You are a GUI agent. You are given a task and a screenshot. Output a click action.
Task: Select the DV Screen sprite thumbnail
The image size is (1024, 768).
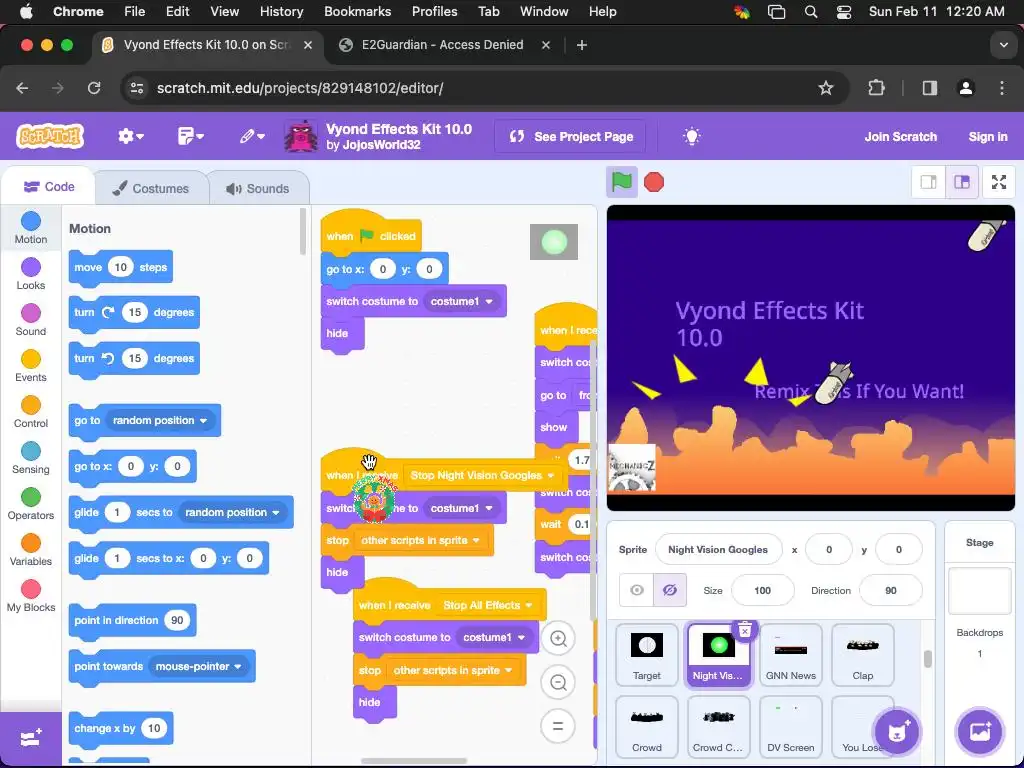coord(790,727)
